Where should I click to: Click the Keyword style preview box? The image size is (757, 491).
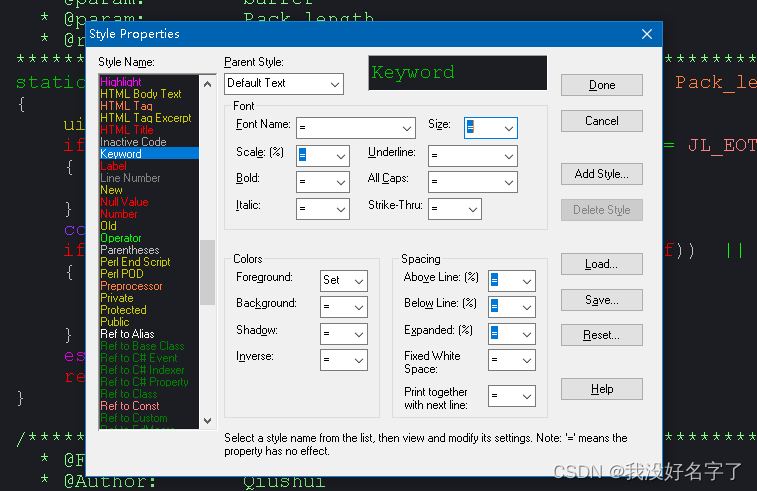pos(458,73)
